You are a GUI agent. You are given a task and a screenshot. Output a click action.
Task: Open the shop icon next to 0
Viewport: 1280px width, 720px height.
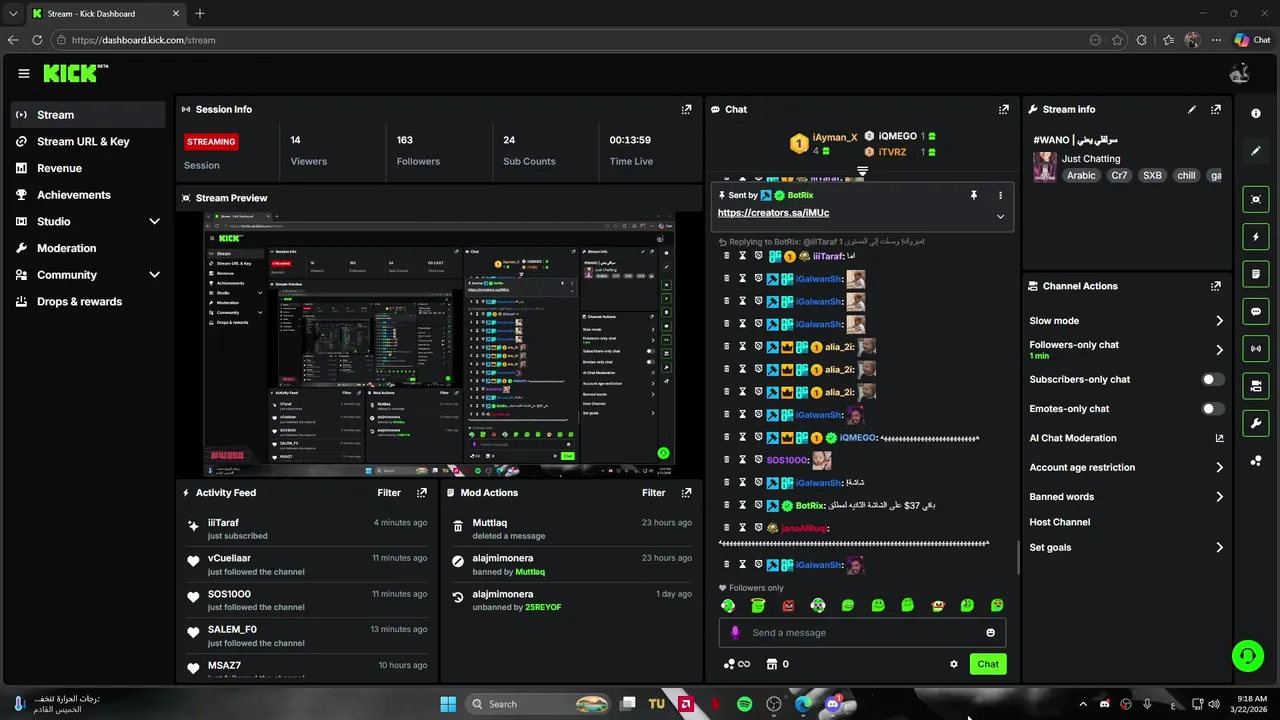tap(771, 664)
